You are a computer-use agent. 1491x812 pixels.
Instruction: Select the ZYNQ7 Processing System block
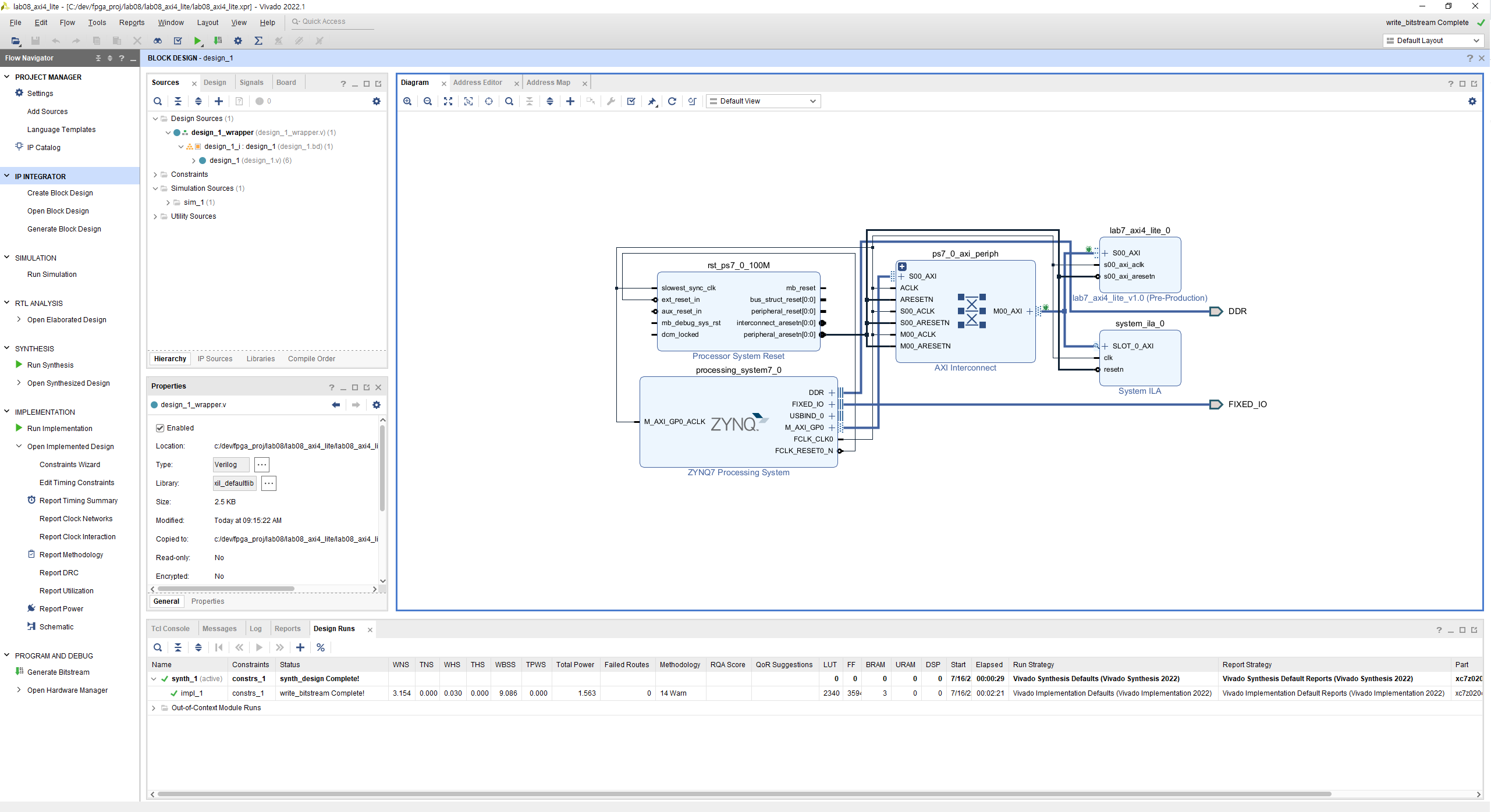coord(739,422)
